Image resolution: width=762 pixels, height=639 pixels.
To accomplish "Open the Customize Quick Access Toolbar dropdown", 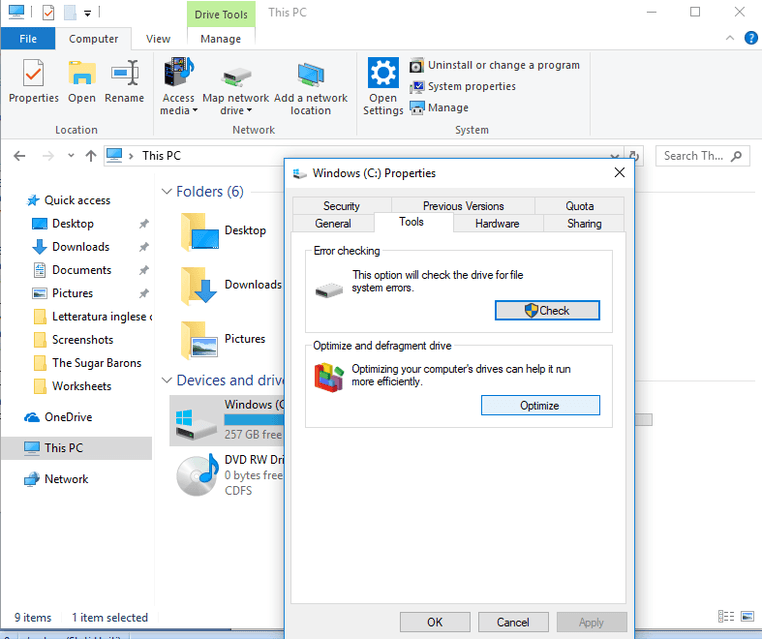I will (x=87, y=13).
